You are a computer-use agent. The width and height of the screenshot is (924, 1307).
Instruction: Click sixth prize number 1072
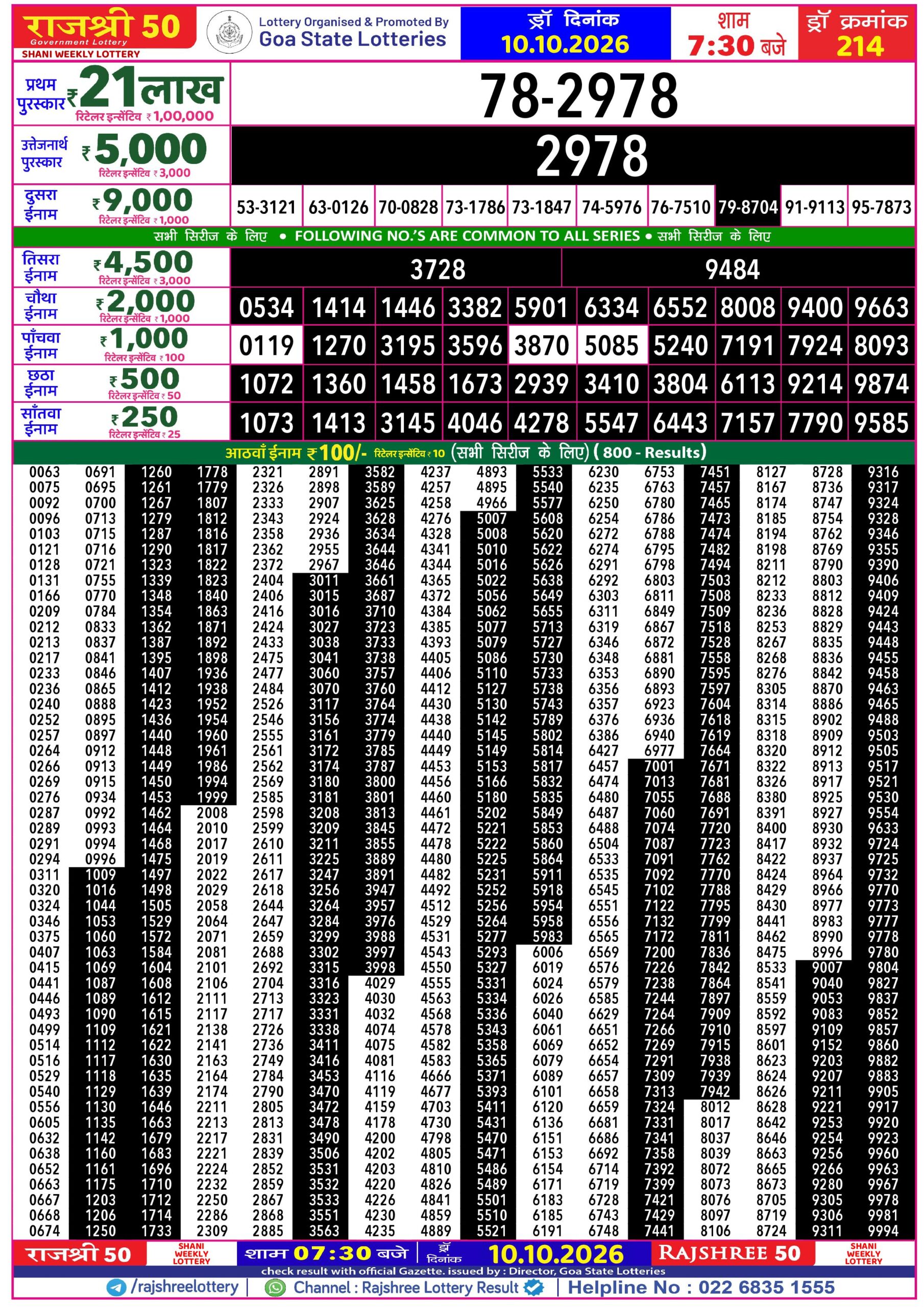tap(266, 383)
